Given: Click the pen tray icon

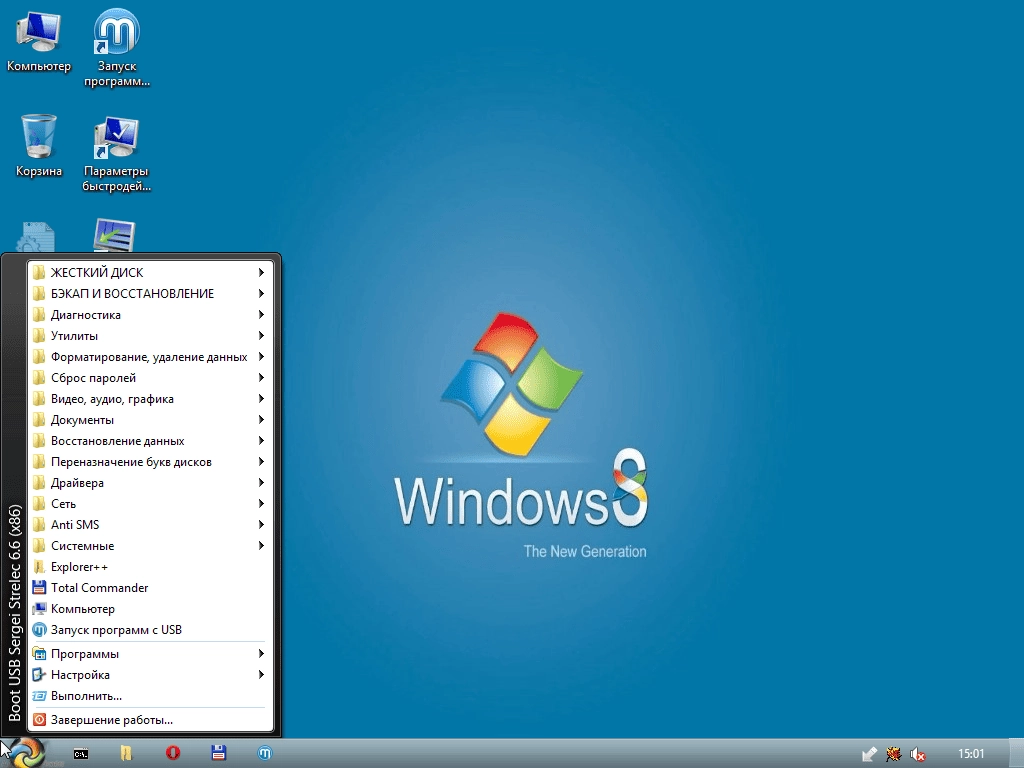Looking at the screenshot, I should 869,754.
